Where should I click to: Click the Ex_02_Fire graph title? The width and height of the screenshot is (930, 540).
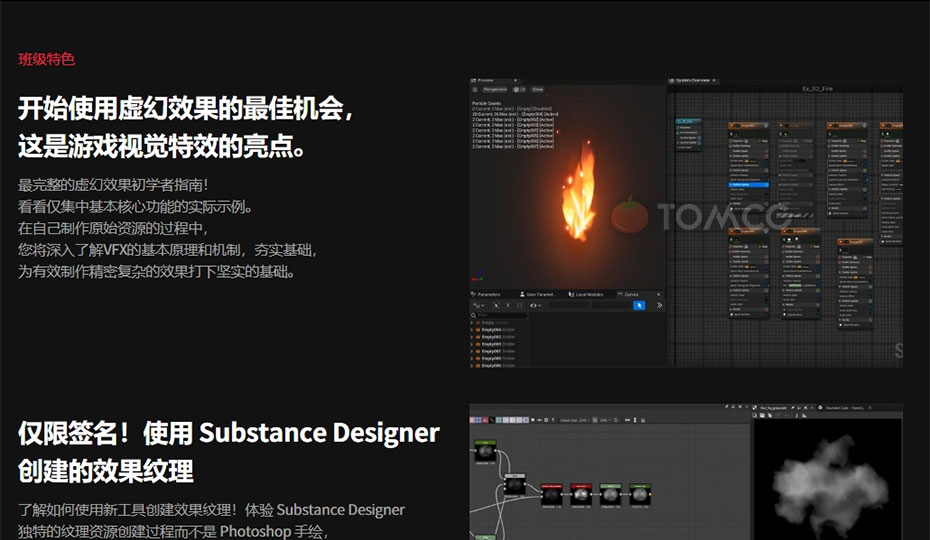(817, 89)
